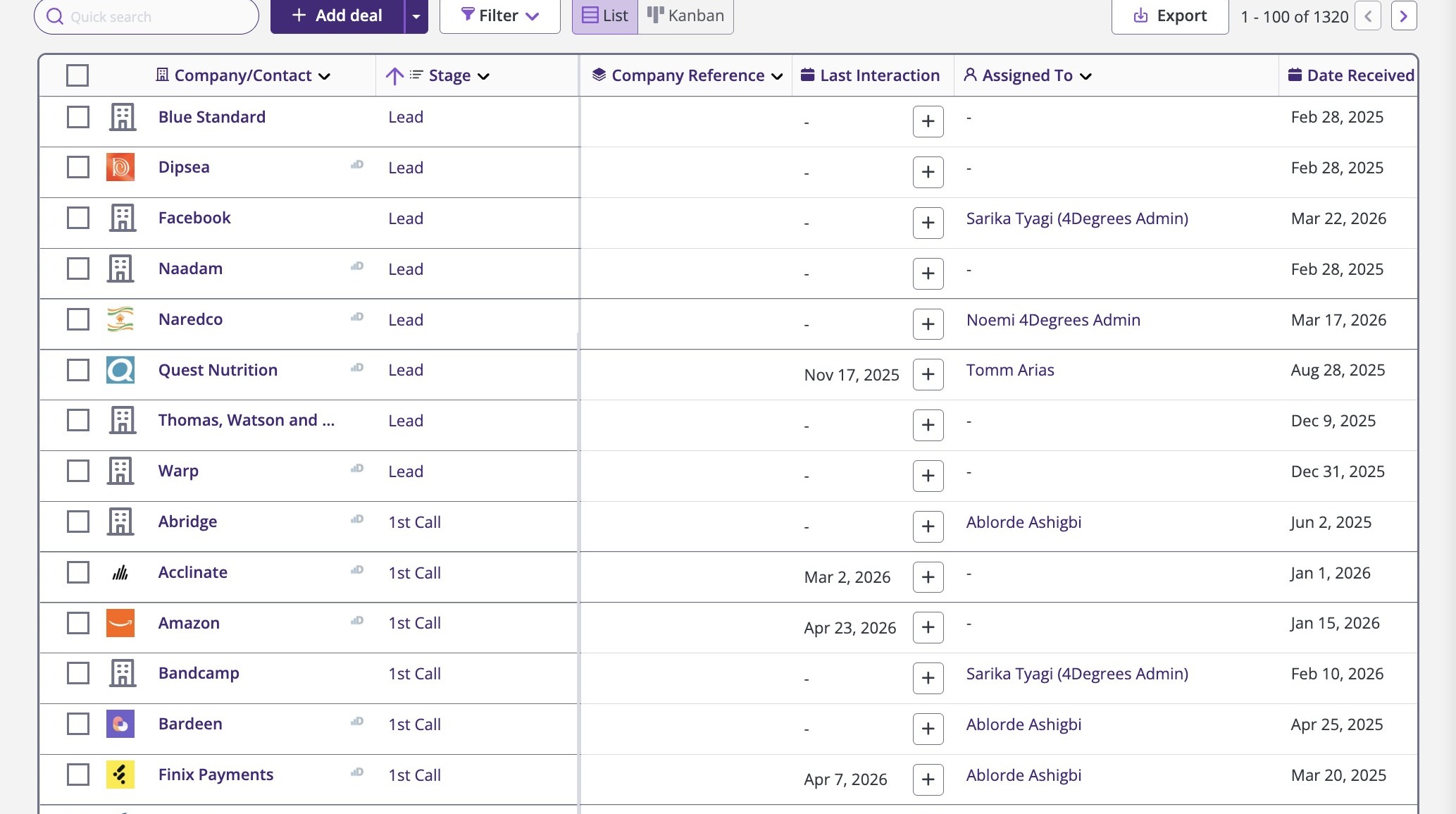
Task: Open the Add deal dropdown arrow
Action: pos(416,16)
